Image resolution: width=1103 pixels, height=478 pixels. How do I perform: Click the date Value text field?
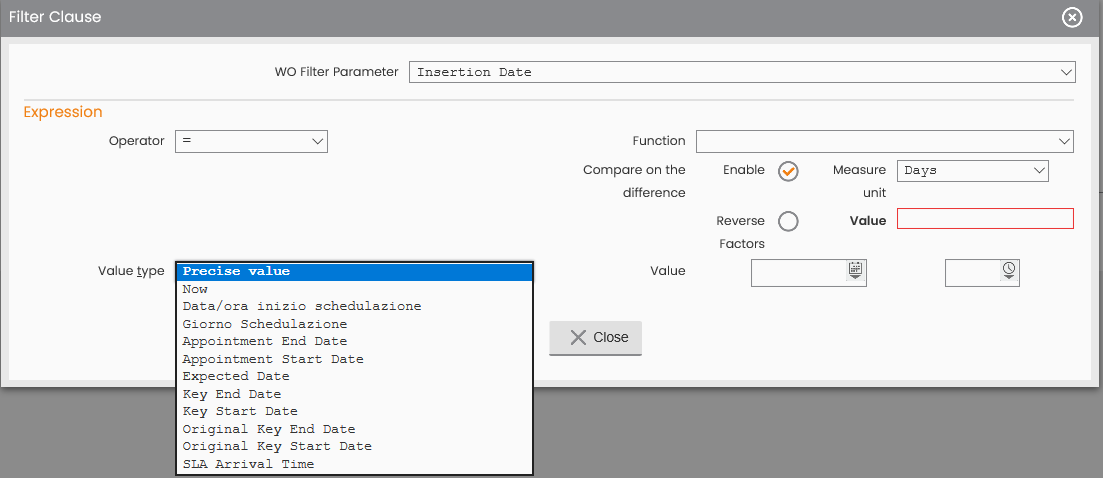[x=799, y=273]
